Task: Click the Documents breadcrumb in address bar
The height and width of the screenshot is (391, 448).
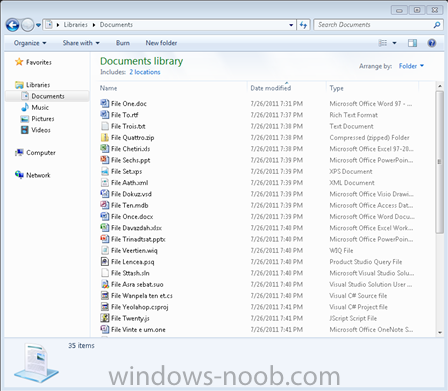Action: coord(116,25)
